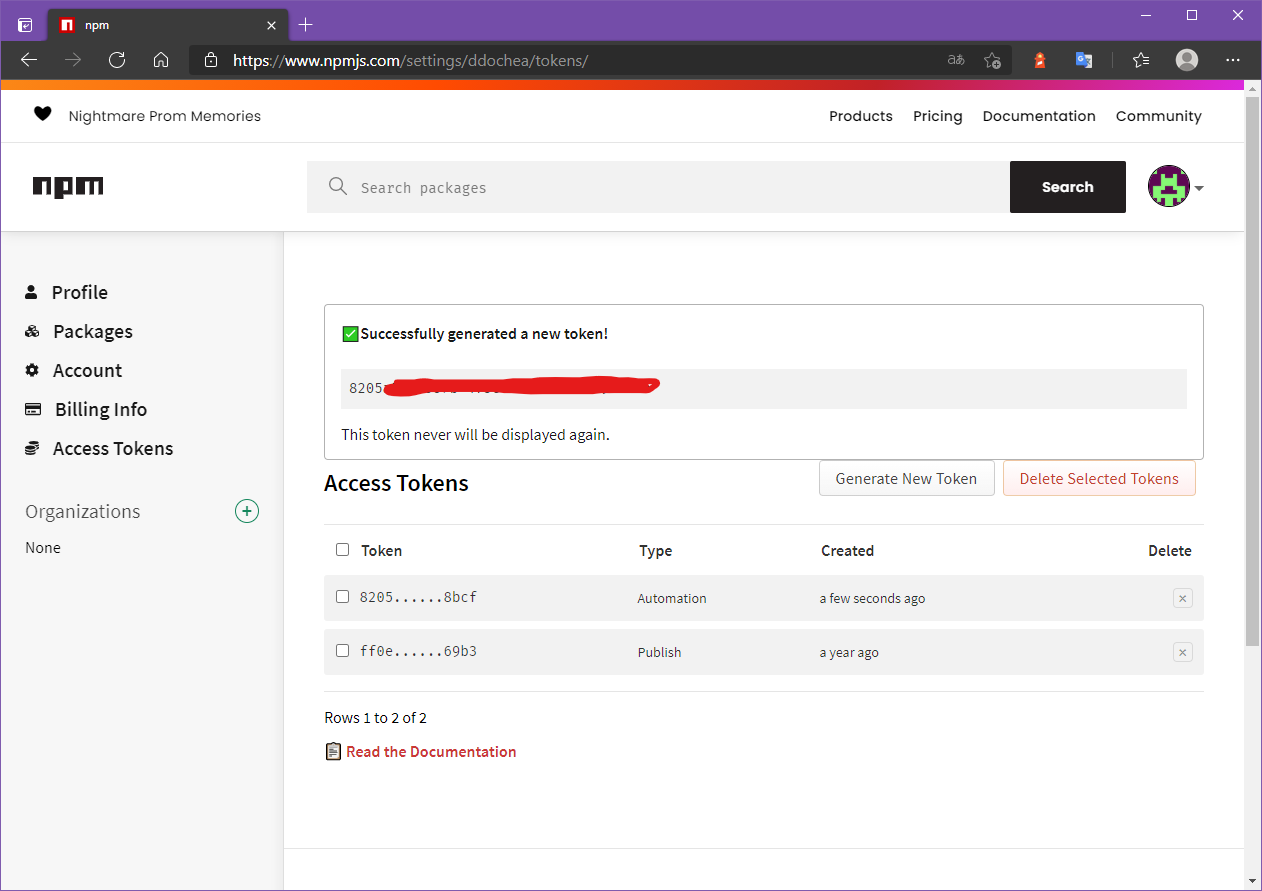The width and height of the screenshot is (1262, 891).
Task: Click 'This token never will be displayed again'
Action: tap(476, 434)
